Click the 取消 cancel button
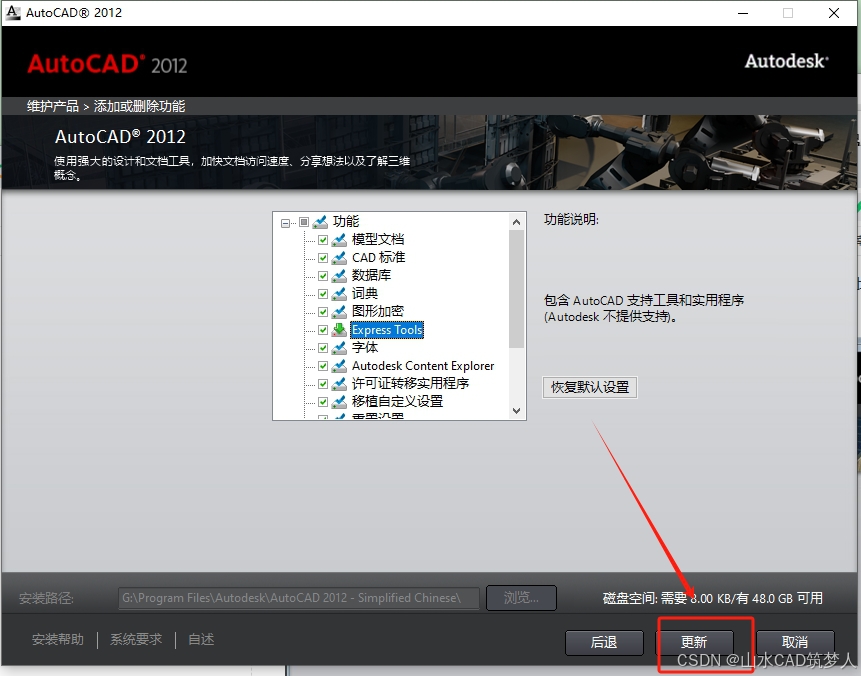Image resolution: width=861 pixels, height=676 pixels. point(795,643)
